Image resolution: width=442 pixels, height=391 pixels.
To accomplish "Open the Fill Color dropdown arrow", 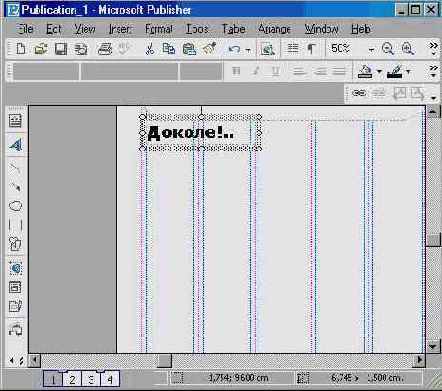I will coord(379,71).
